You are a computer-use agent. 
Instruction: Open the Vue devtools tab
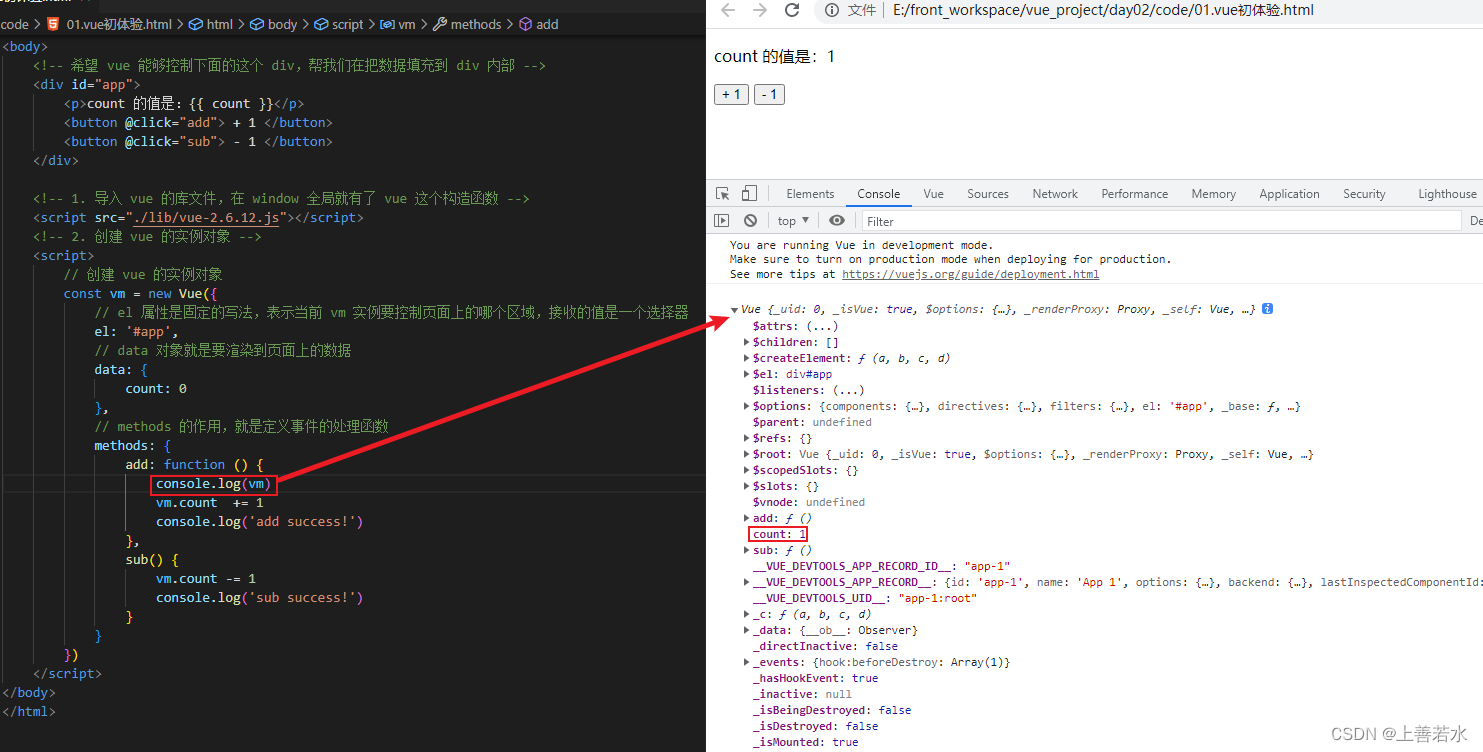tap(934, 194)
